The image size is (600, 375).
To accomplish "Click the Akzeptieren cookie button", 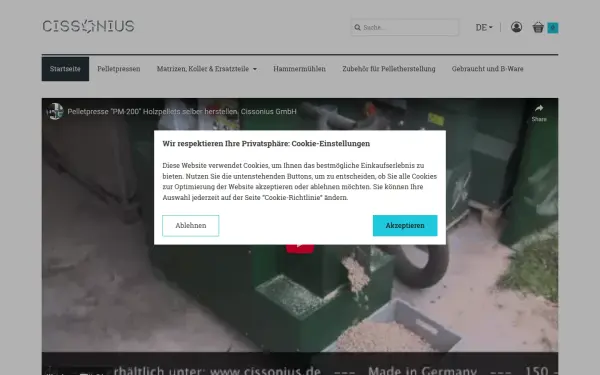I will click(x=405, y=225).
